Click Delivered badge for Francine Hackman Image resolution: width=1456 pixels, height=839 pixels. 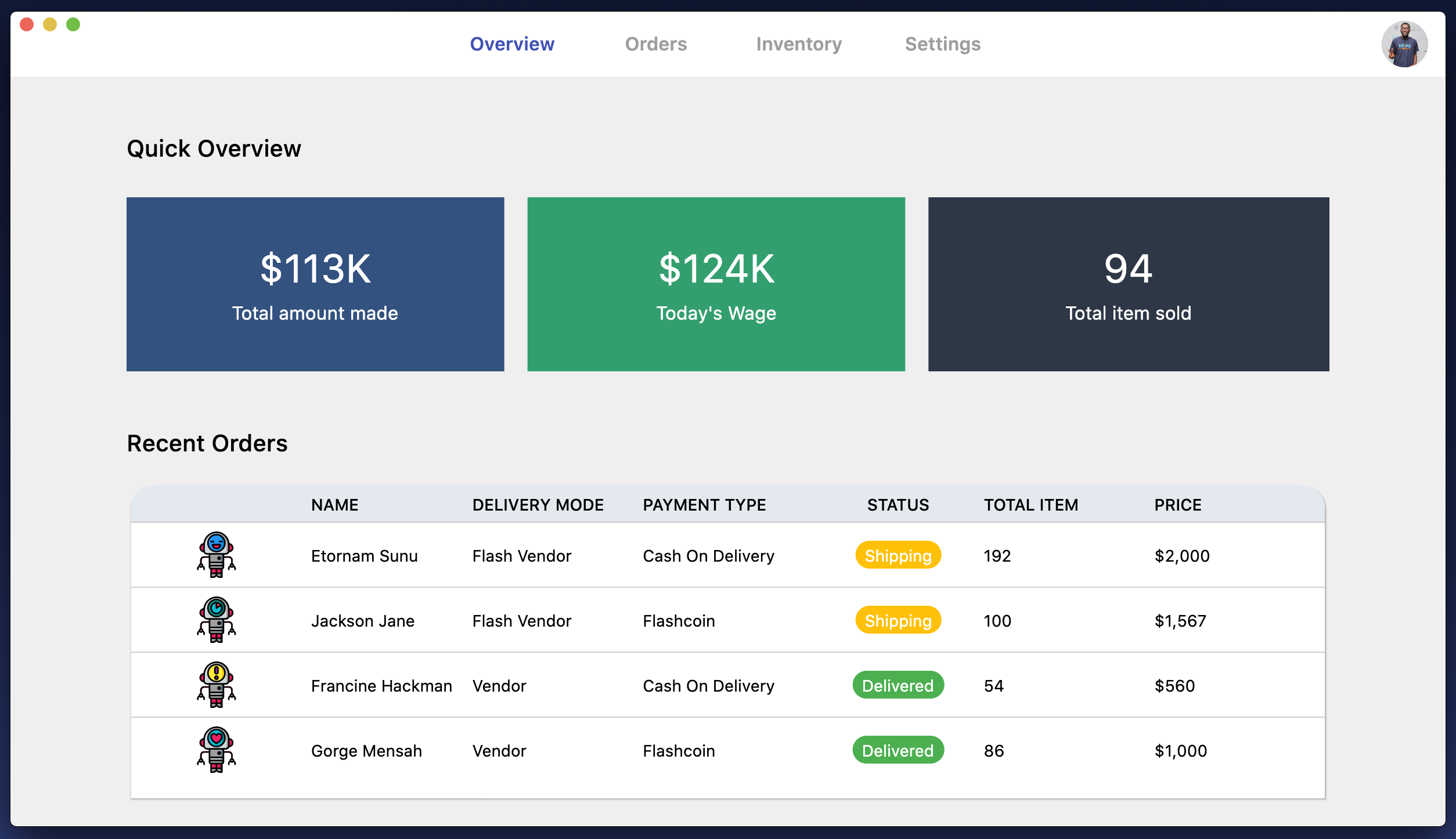[898, 685]
